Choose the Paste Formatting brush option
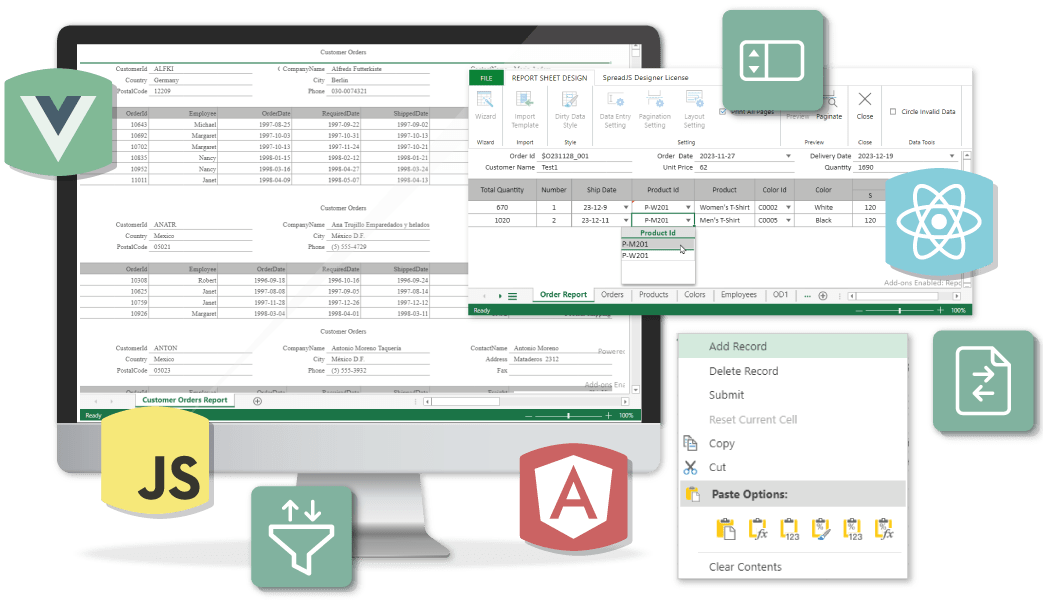This screenshot has height=600, width=1043. coord(821,529)
